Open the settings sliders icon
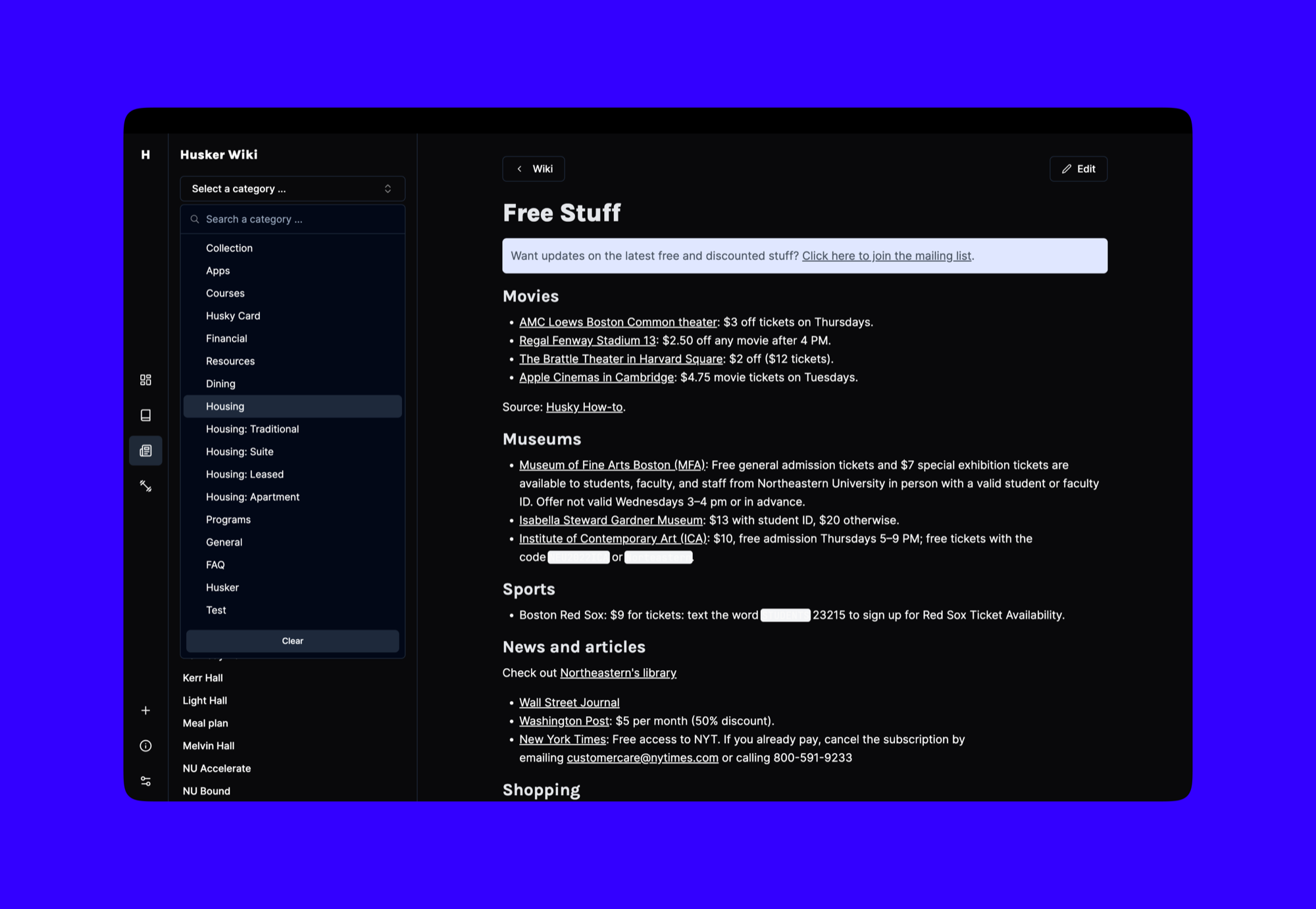This screenshot has height=909, width=1316. point(145,781)
